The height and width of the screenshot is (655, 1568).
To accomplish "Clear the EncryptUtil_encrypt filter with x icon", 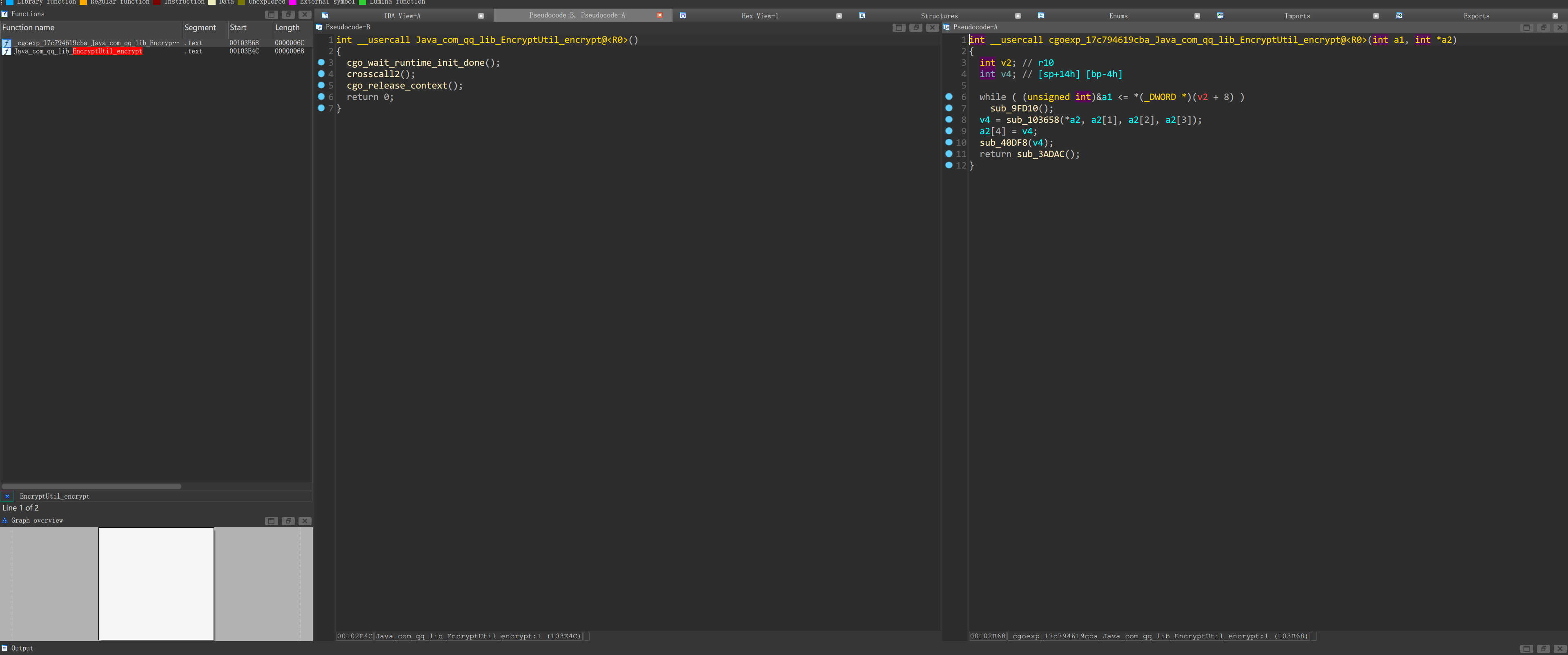I will (x=7, y=496).
